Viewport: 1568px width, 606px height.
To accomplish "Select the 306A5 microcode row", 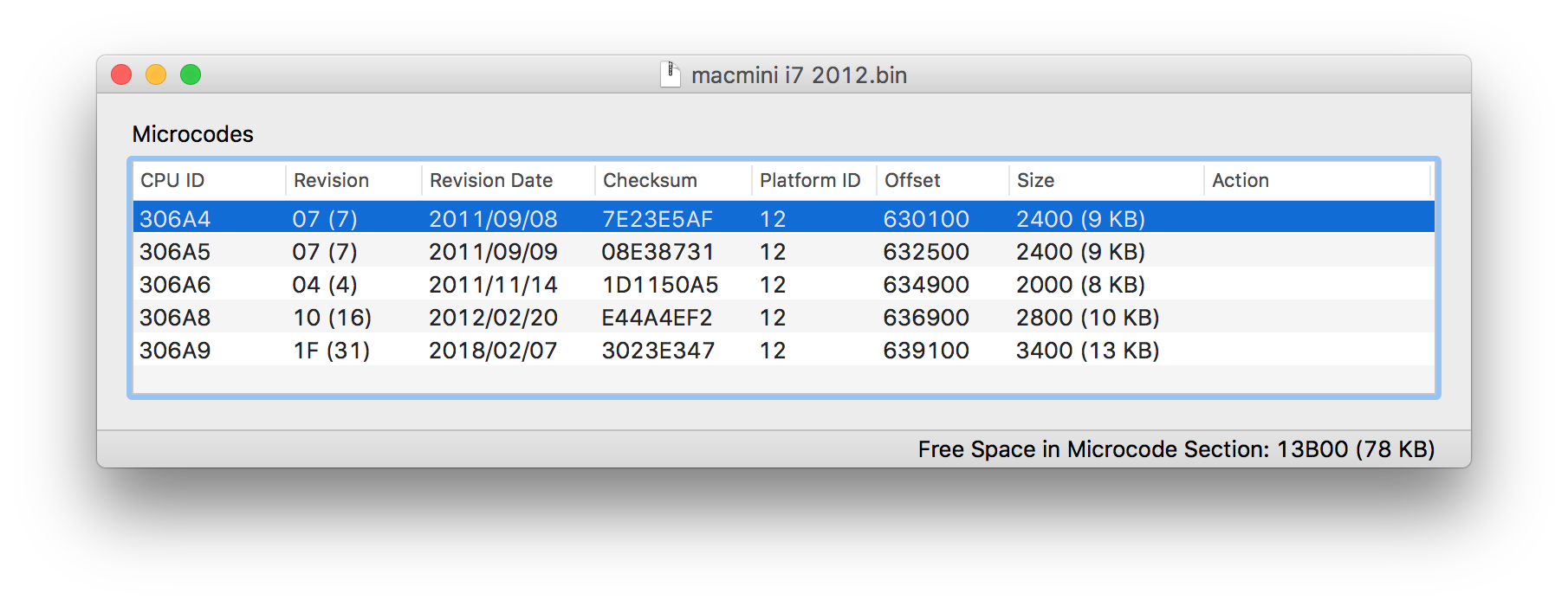I will click(x=784, y=251).
